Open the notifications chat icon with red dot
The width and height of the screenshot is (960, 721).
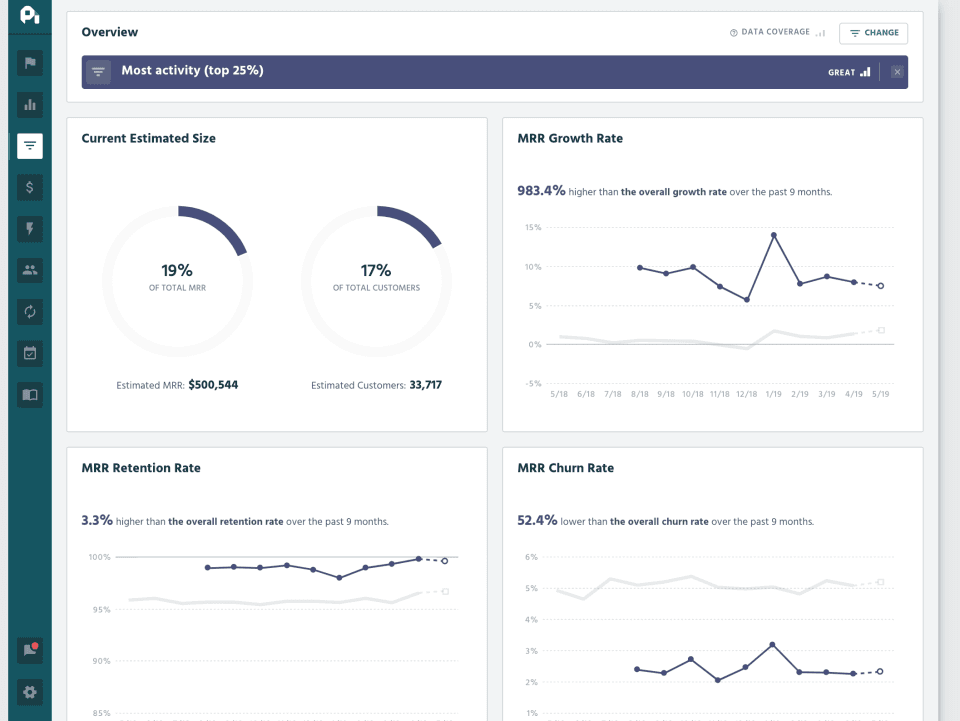[x=30, y=650]
